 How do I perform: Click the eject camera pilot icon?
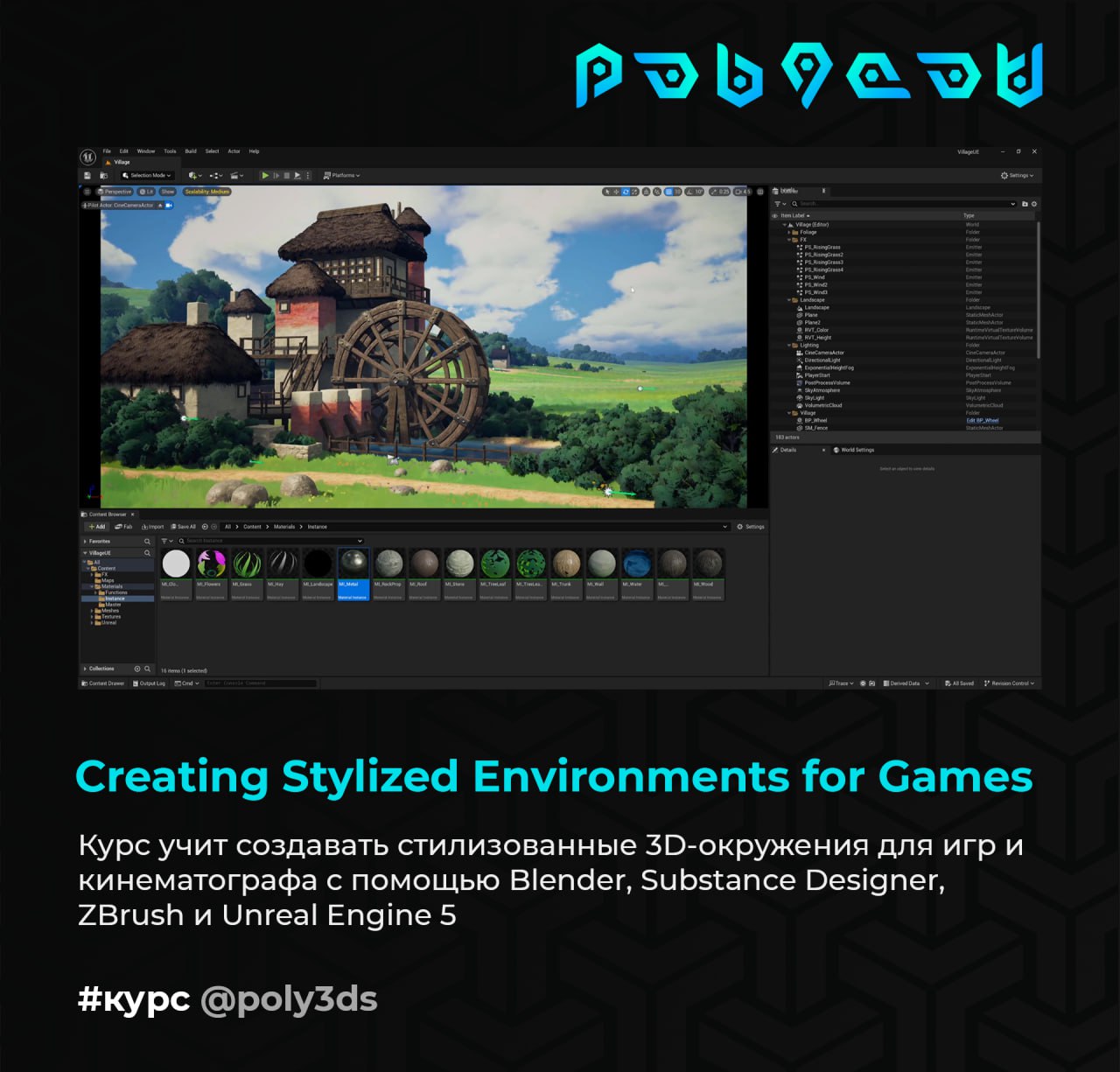160,205
